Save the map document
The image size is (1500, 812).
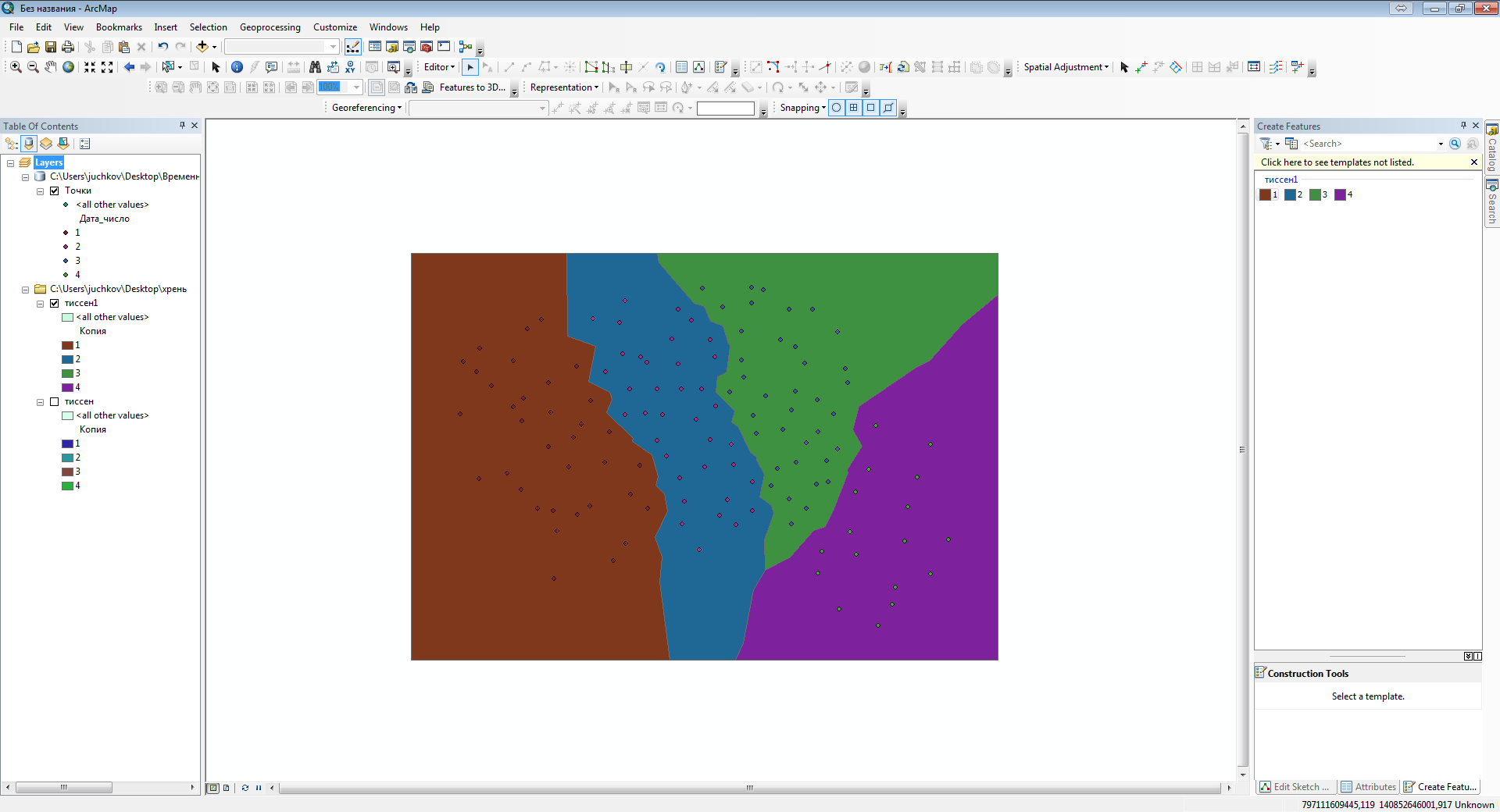tap(51, 47)
